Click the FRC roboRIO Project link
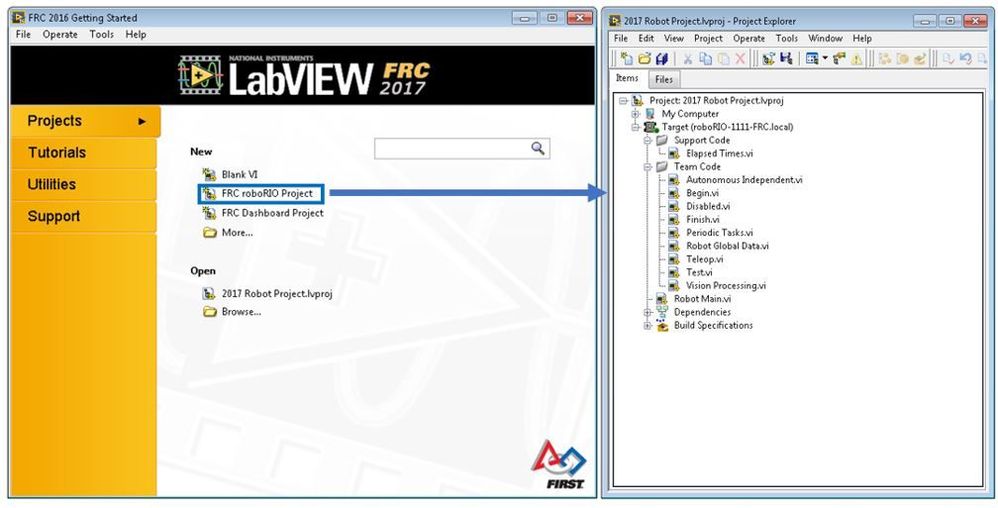The height and width of the screenshot is (508, 998). tap(267, 193)
